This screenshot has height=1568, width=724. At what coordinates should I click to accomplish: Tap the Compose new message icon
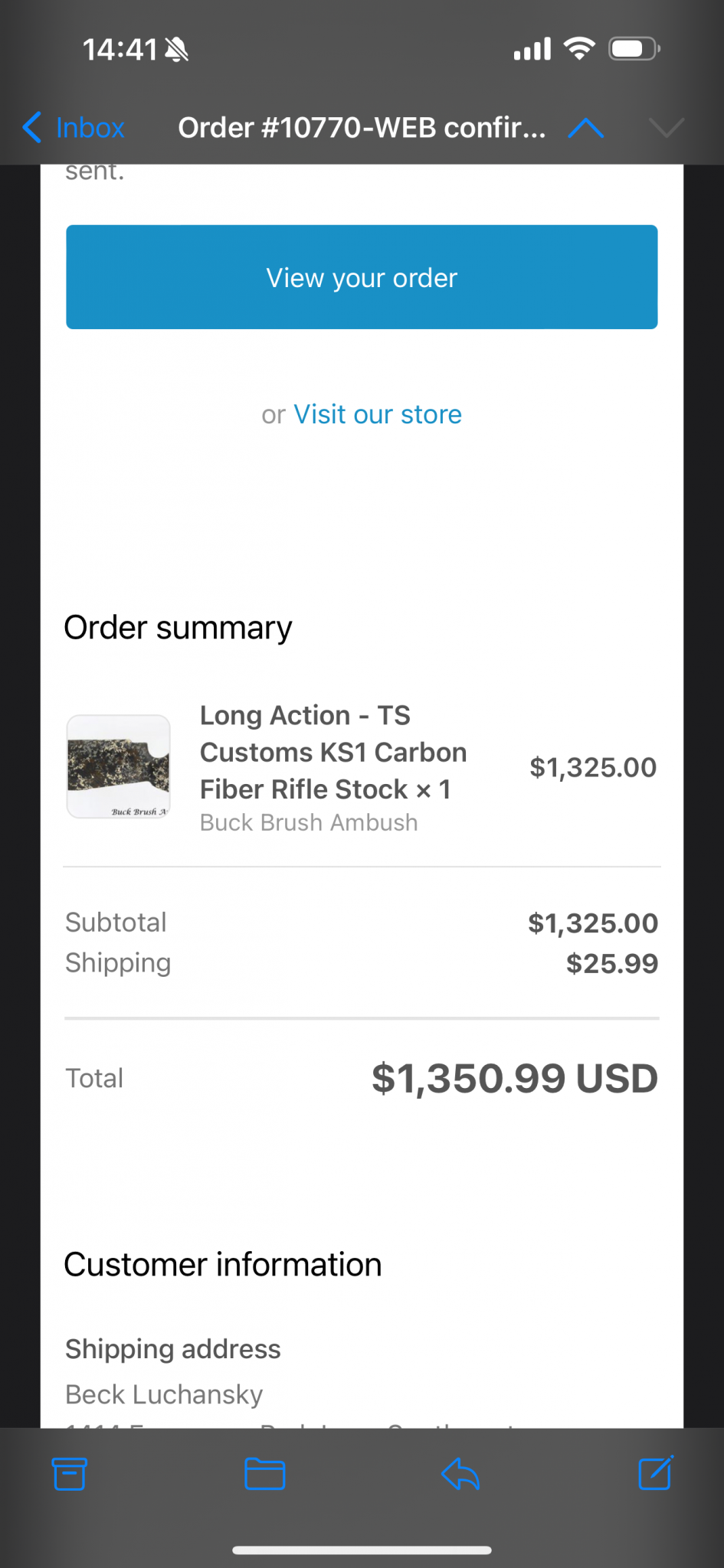pos(656,1473)
